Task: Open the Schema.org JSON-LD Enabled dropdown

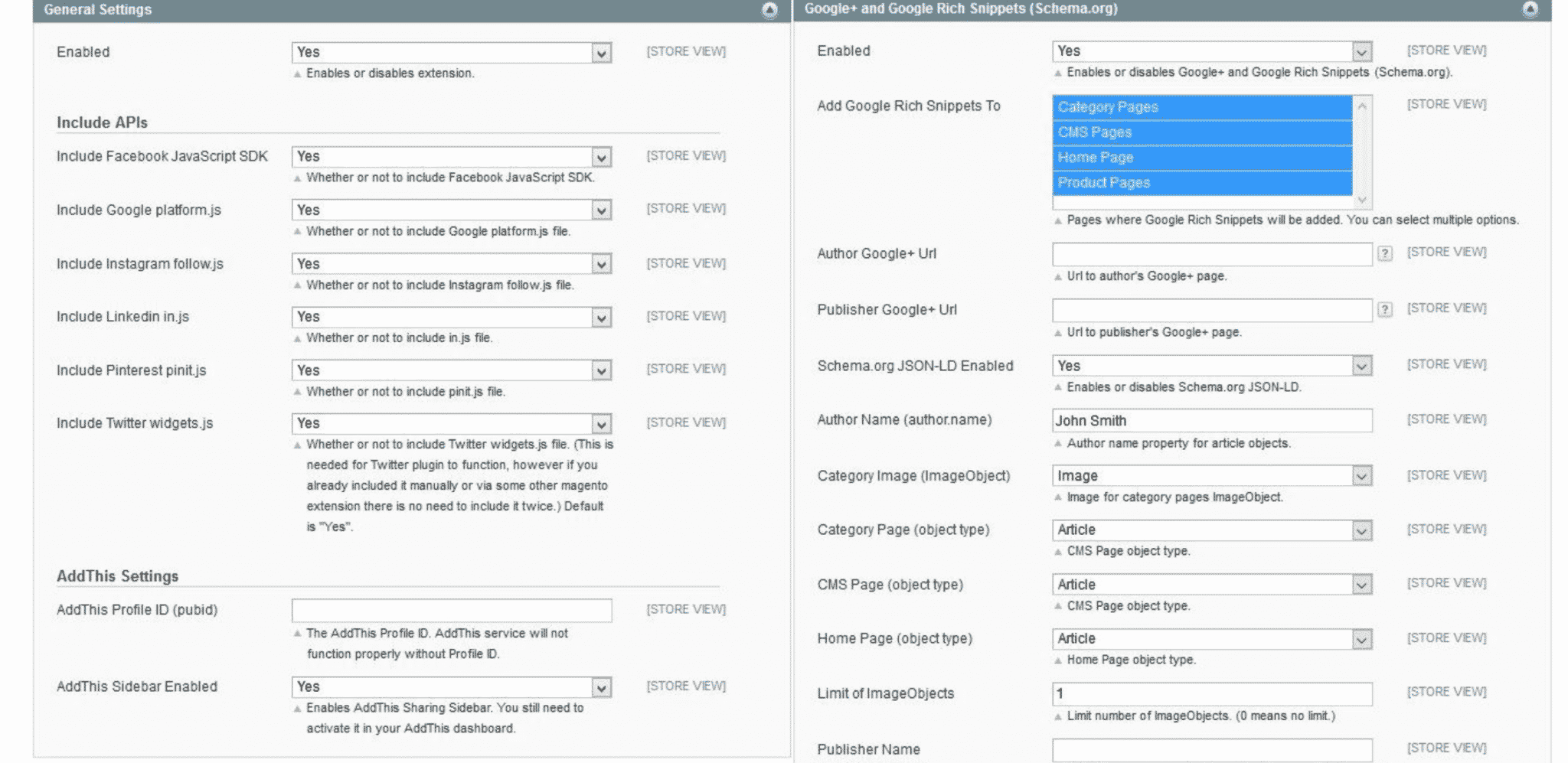Action: point(1212,366)
